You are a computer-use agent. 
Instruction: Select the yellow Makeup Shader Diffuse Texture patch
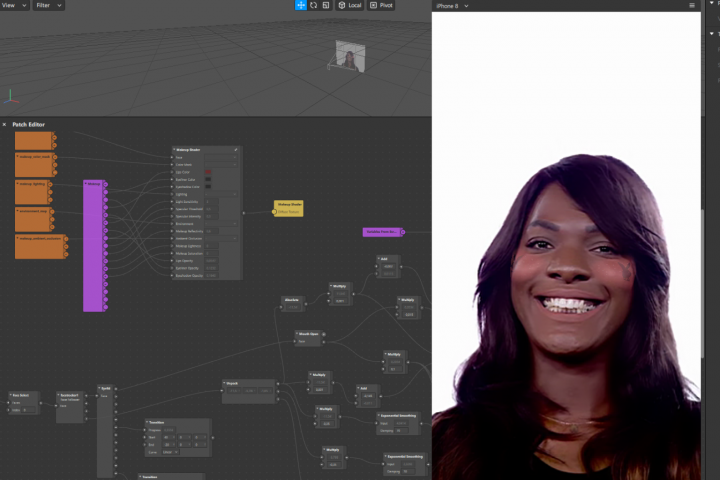289,208
